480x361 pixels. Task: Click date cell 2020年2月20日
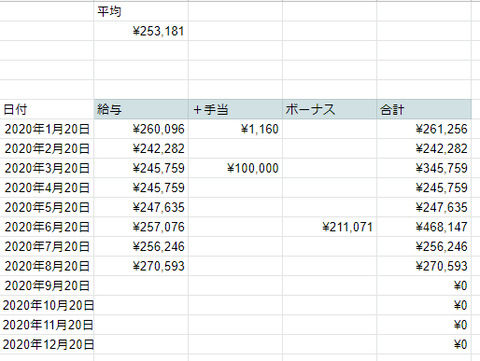click(x=47, y=149)
